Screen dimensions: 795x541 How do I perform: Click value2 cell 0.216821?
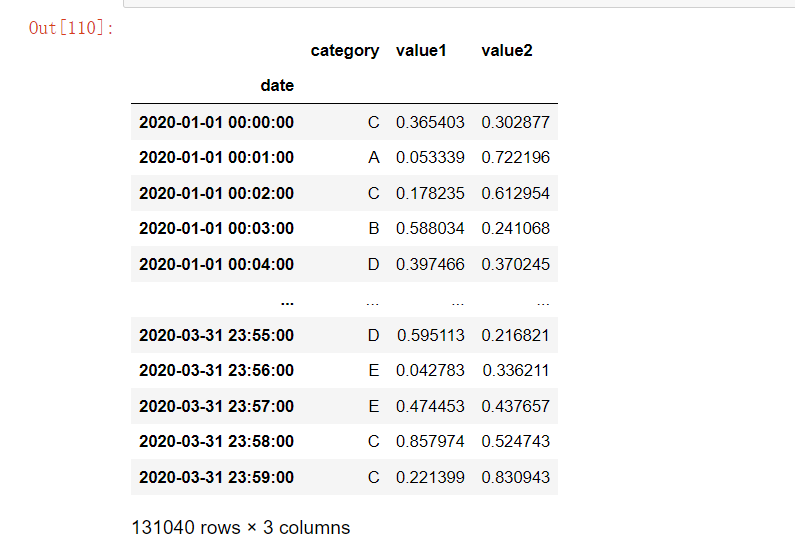(516, 335)
